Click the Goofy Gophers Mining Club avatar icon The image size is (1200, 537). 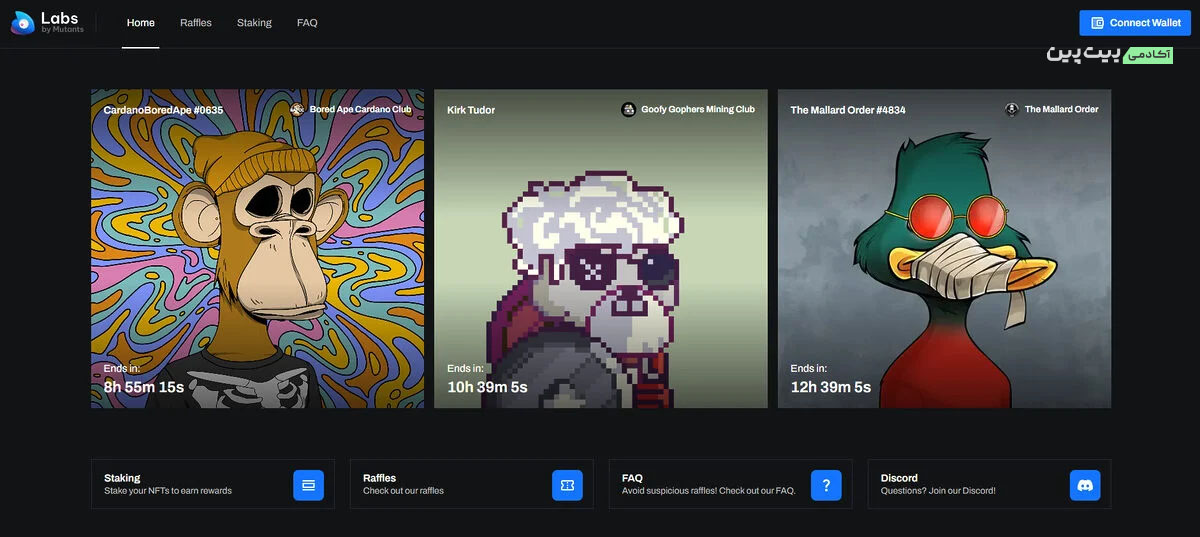[x=628, y=109]
